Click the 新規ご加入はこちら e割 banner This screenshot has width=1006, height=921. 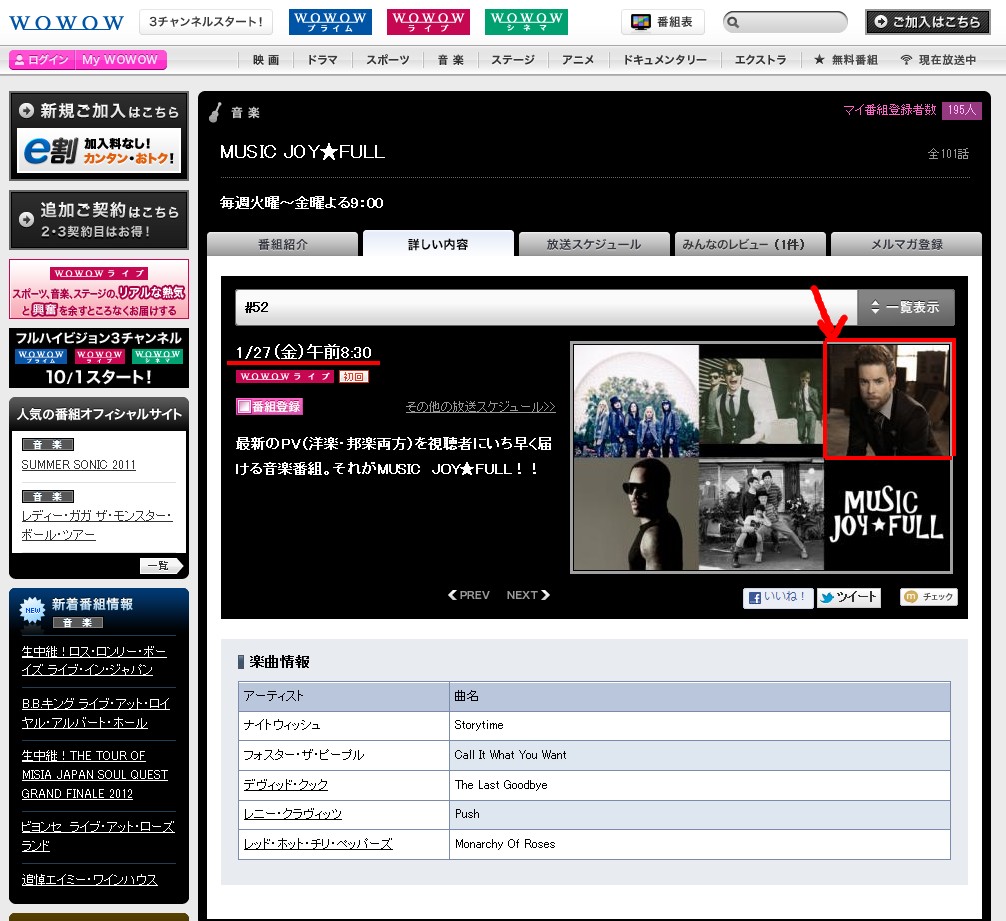click(99, 136)
